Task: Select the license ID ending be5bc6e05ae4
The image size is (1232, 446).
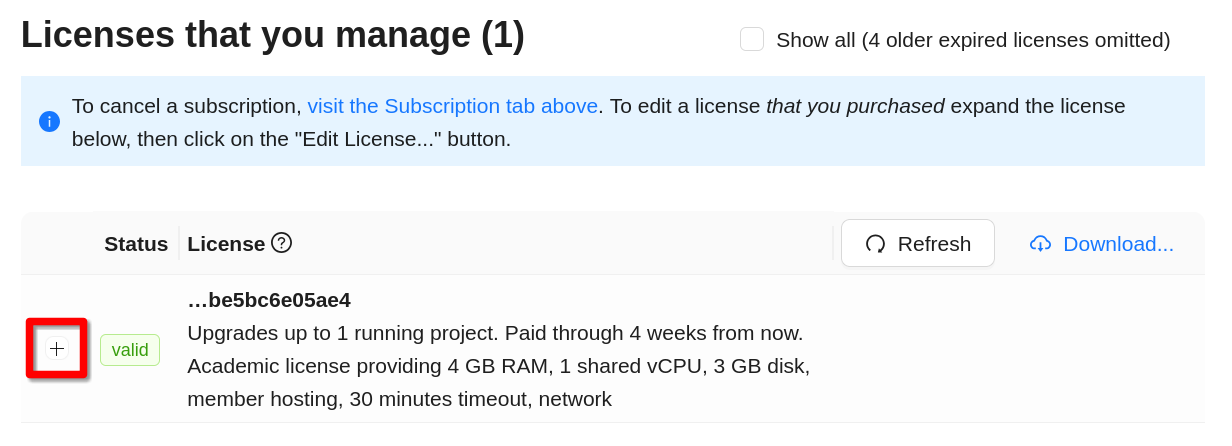Action: click(x=269, y=300)
